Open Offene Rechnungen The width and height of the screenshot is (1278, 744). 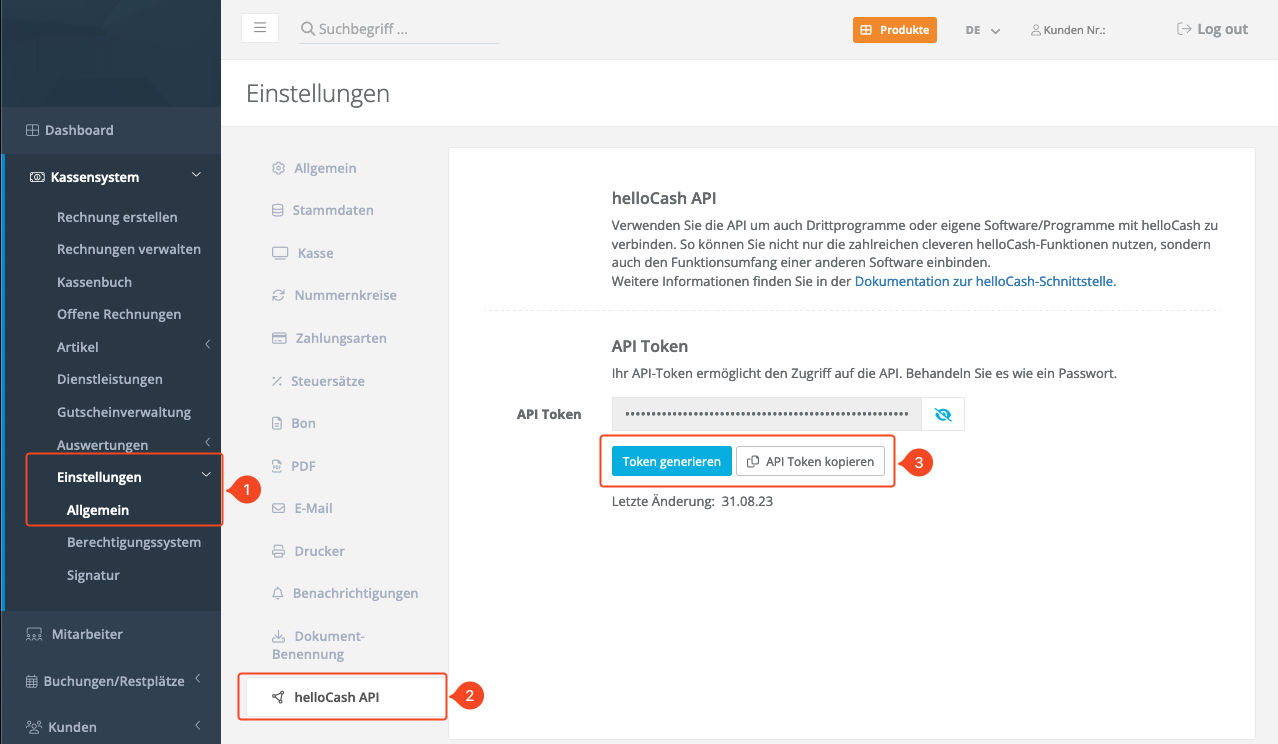pos(119,314)
